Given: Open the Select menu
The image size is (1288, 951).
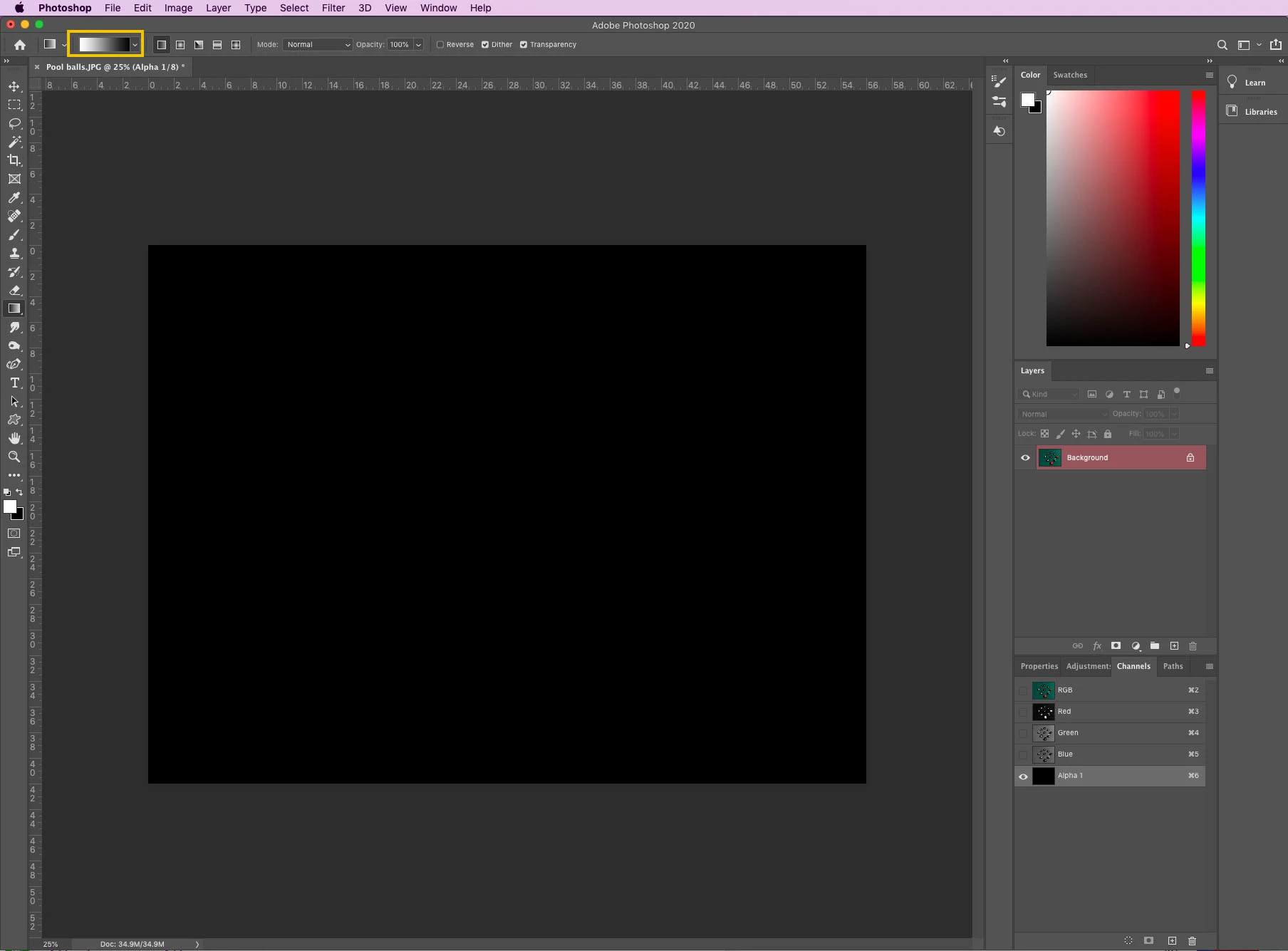Looking at the screenshot, I should (x=294, y=8).
